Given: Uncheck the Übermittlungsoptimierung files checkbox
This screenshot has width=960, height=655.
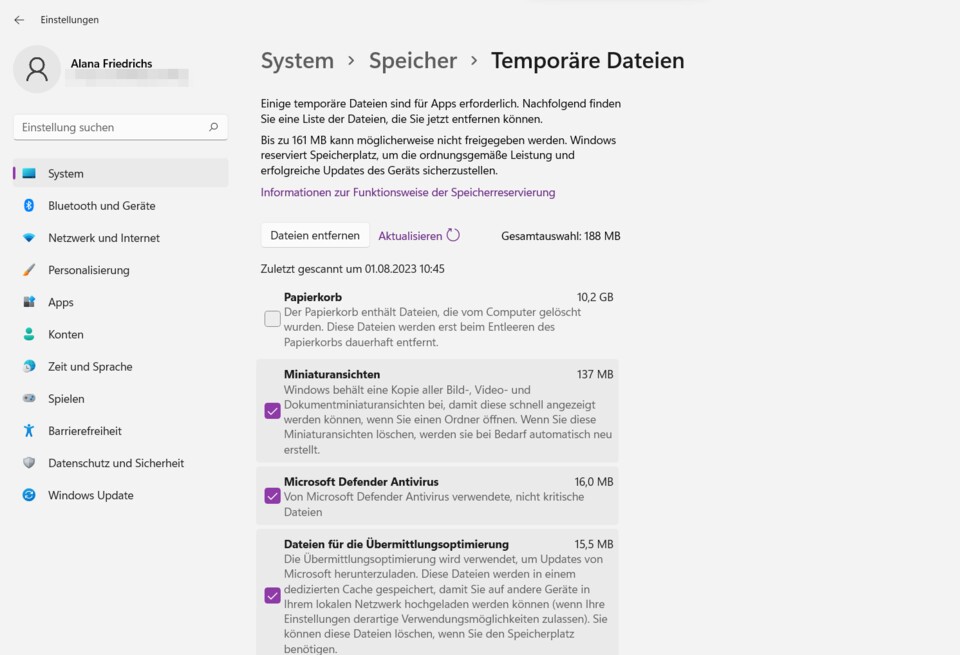Looking at the screenshot, I should click(272, 596).
